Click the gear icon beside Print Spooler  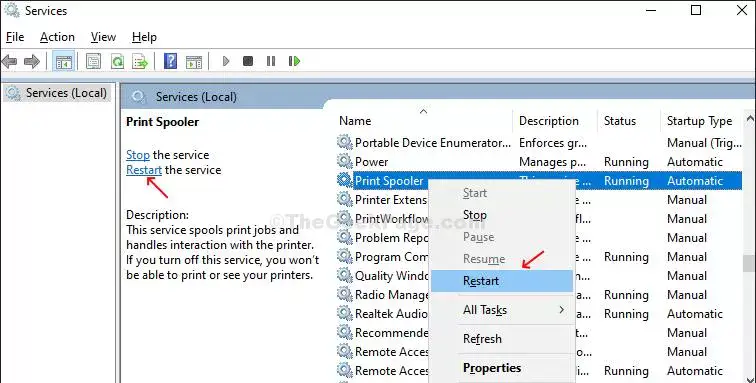coord(344,180)
